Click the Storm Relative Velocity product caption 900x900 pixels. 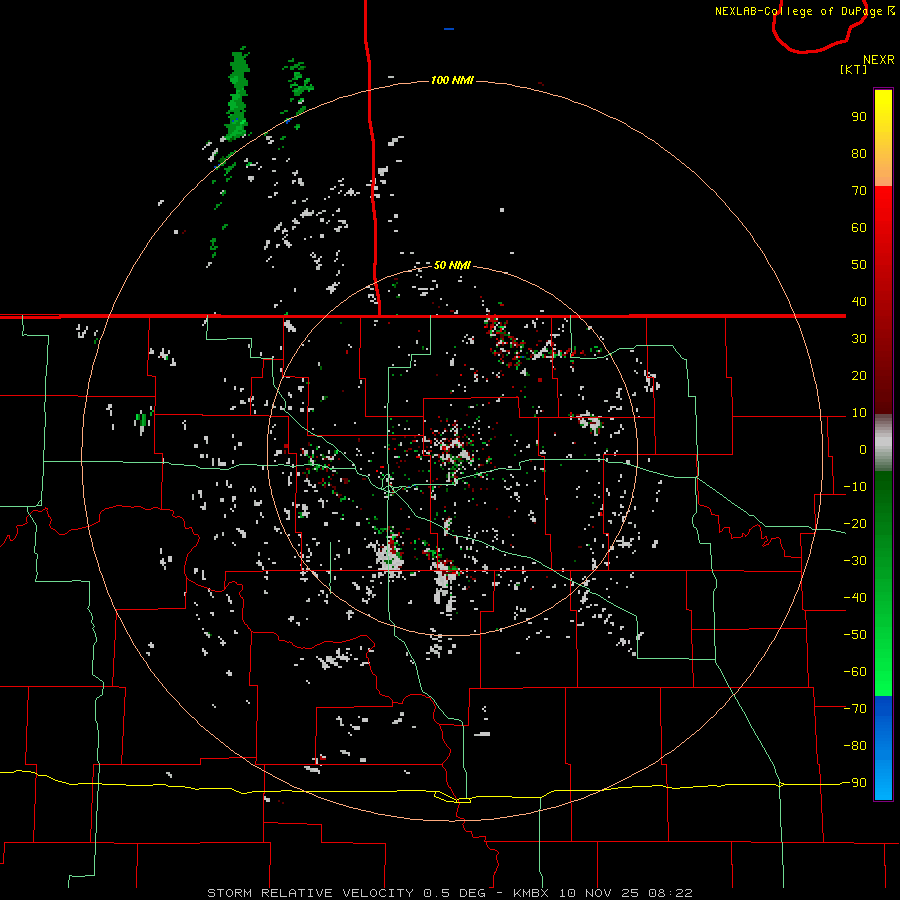click(450, 893)
